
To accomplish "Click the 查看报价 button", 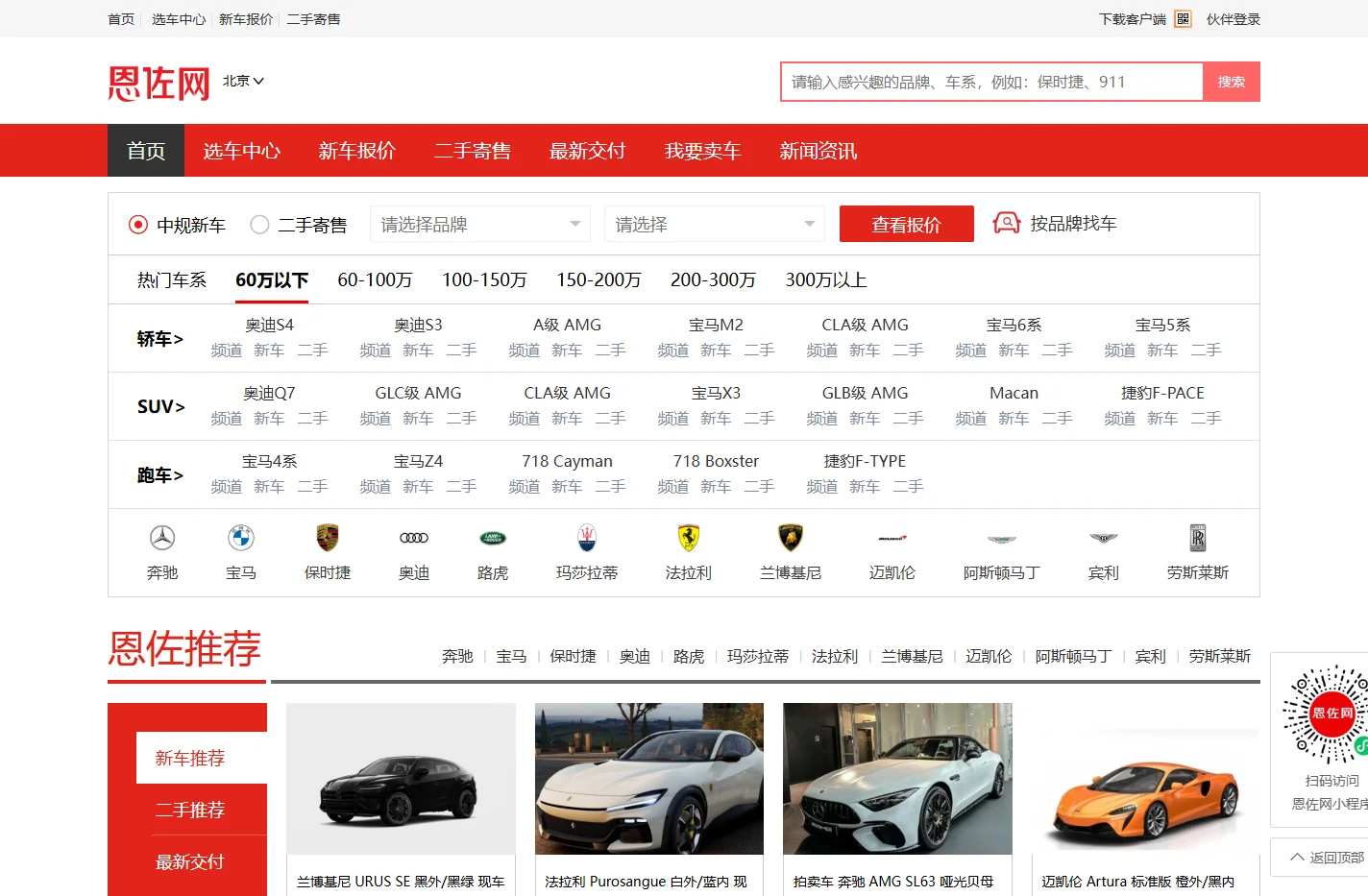I will 907,224.
